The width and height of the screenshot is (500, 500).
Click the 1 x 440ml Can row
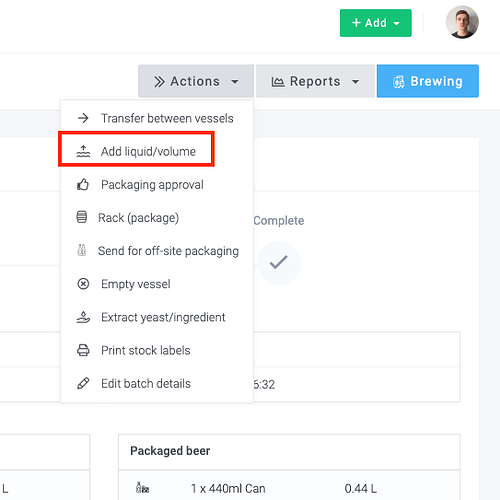point(289,488)
